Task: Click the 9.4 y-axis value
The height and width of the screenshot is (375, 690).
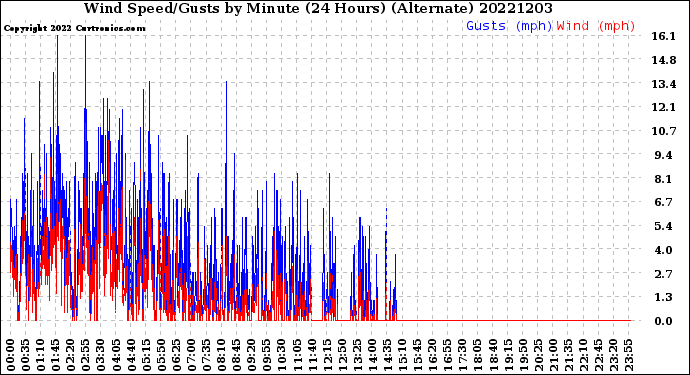Action: [x=664, y=155]
